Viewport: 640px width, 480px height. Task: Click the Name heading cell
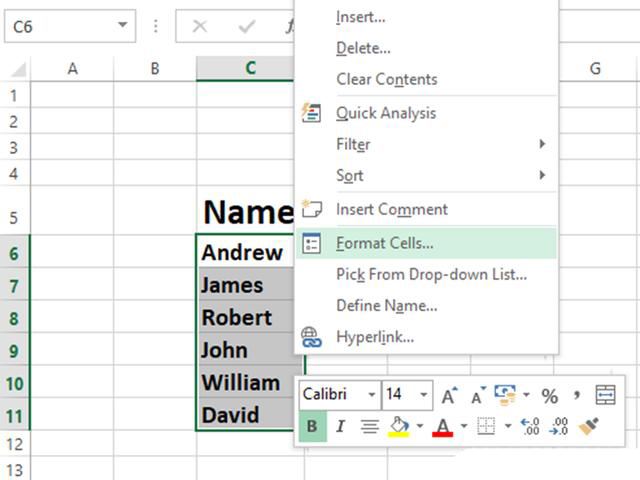tap(245, 211)
